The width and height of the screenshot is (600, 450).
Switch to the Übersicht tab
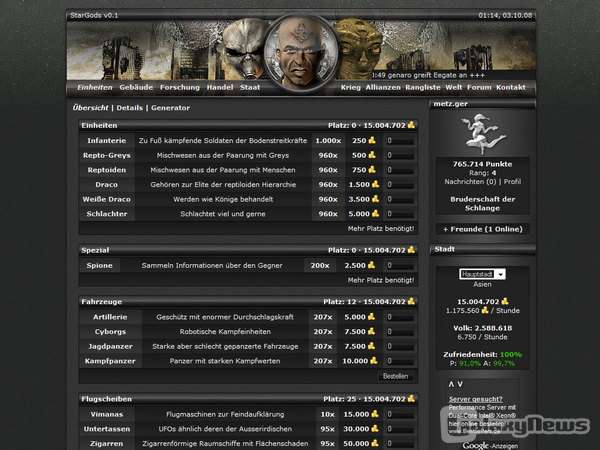click(x=90, y=108)
